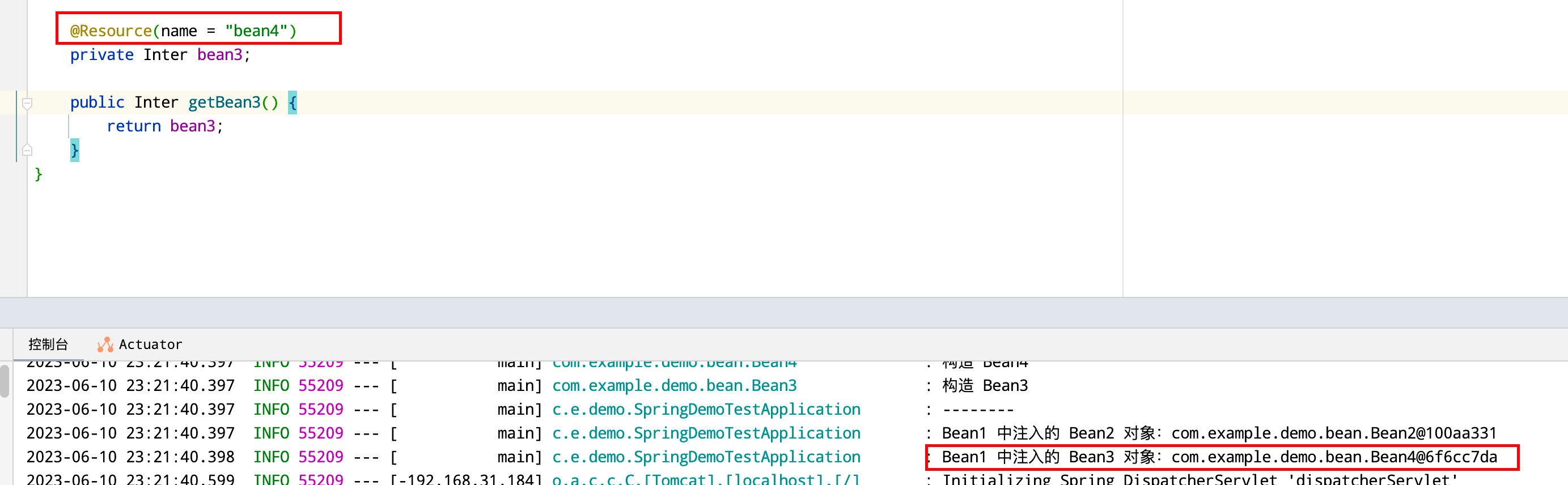The height and width of the screenshot is (485, 1568).
Task: Click the opening brace of getBean3
Action: pos(292,102)
